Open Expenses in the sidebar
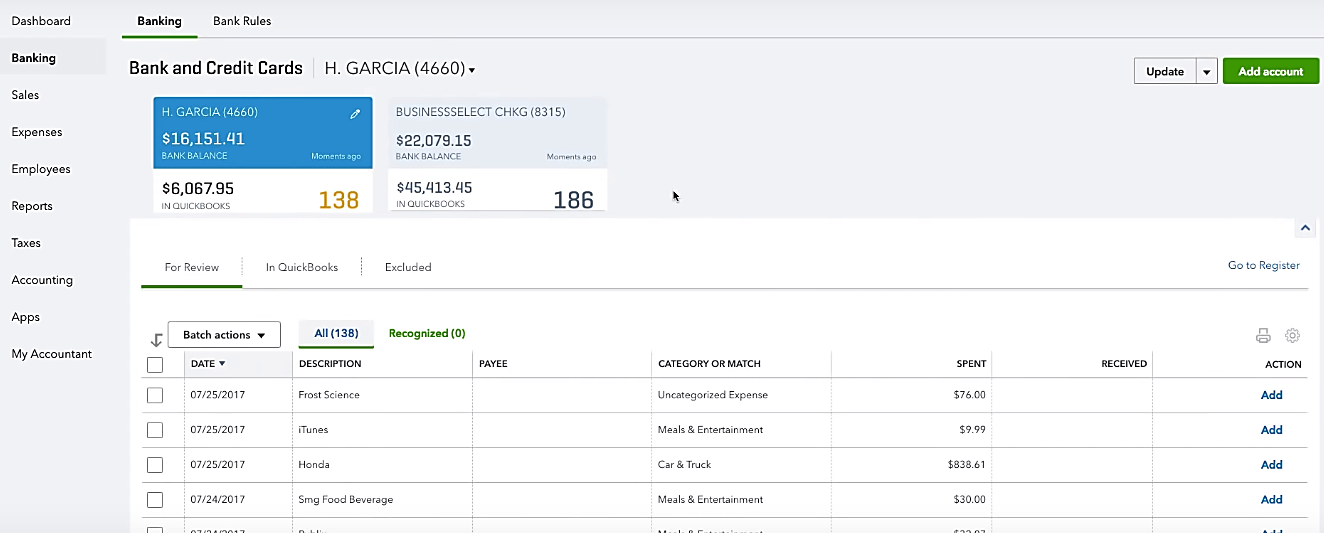This screenshot has height=533, width=1324. tap(37, 132)
